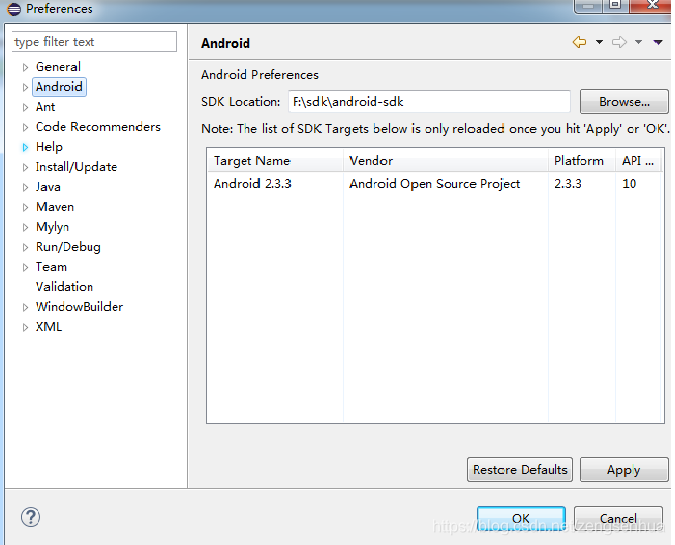
Task: Click the forward navigation arrow icon
Action: pos(619,42)
